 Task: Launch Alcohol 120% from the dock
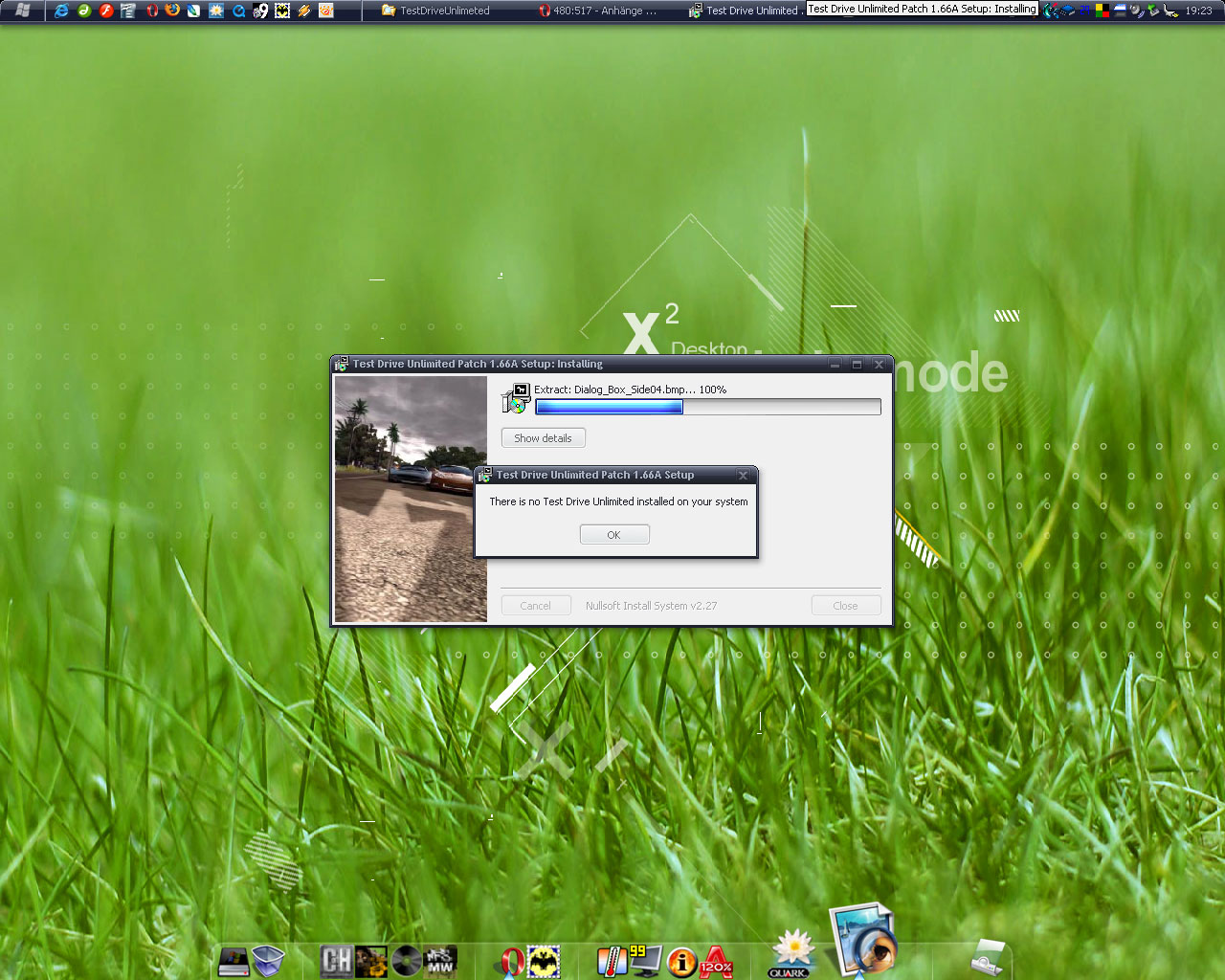click(x=716, y=962)
